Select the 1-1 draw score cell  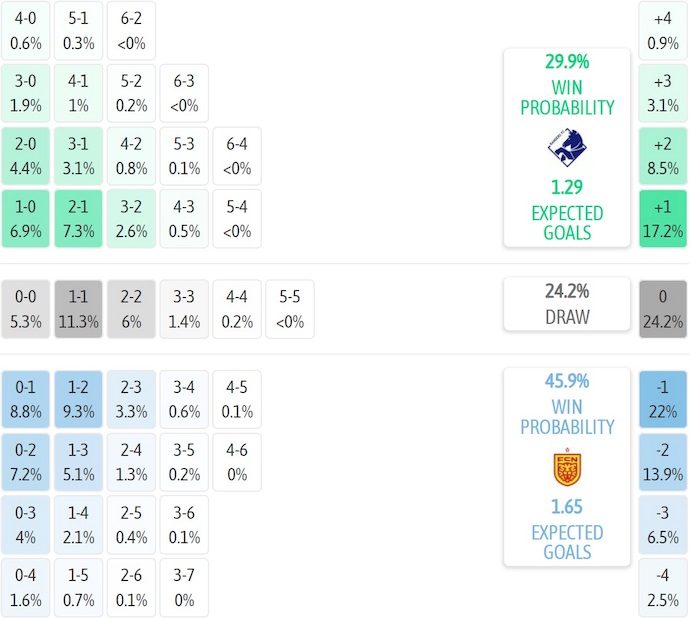[x=79, y=309]
